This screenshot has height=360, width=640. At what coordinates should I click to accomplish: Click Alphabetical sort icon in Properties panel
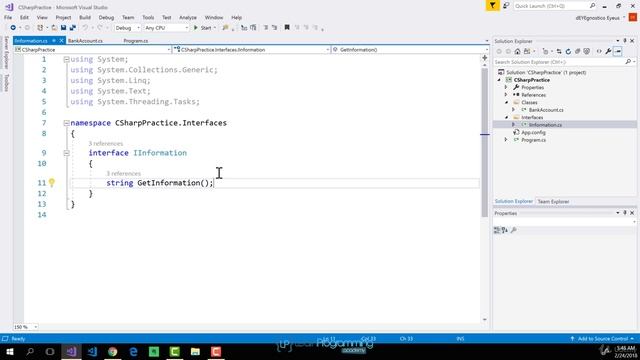(505, 230)
